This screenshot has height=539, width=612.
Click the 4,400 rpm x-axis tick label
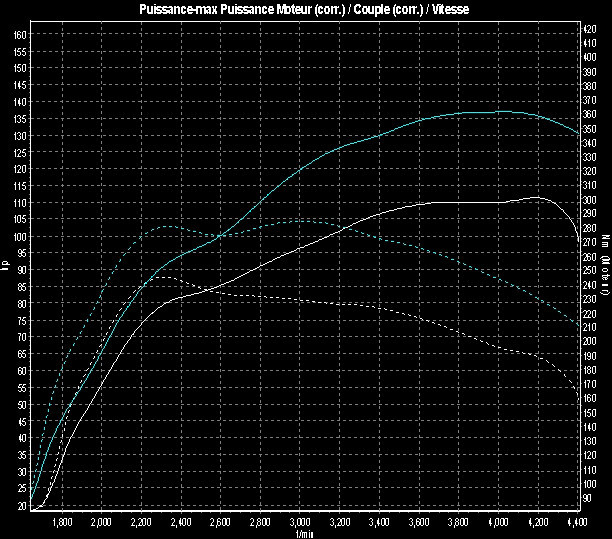pyautogui.click(x=576, y=522)
